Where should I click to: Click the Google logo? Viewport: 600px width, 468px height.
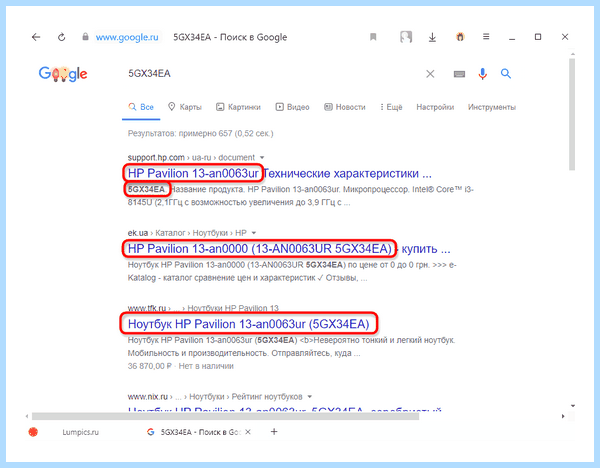[63, 73]
